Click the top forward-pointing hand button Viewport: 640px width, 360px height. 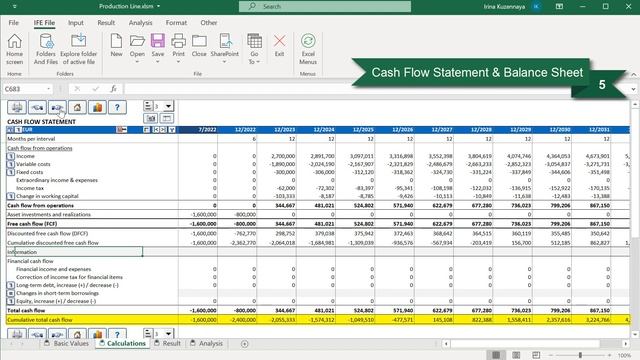(x=57, y=107)
